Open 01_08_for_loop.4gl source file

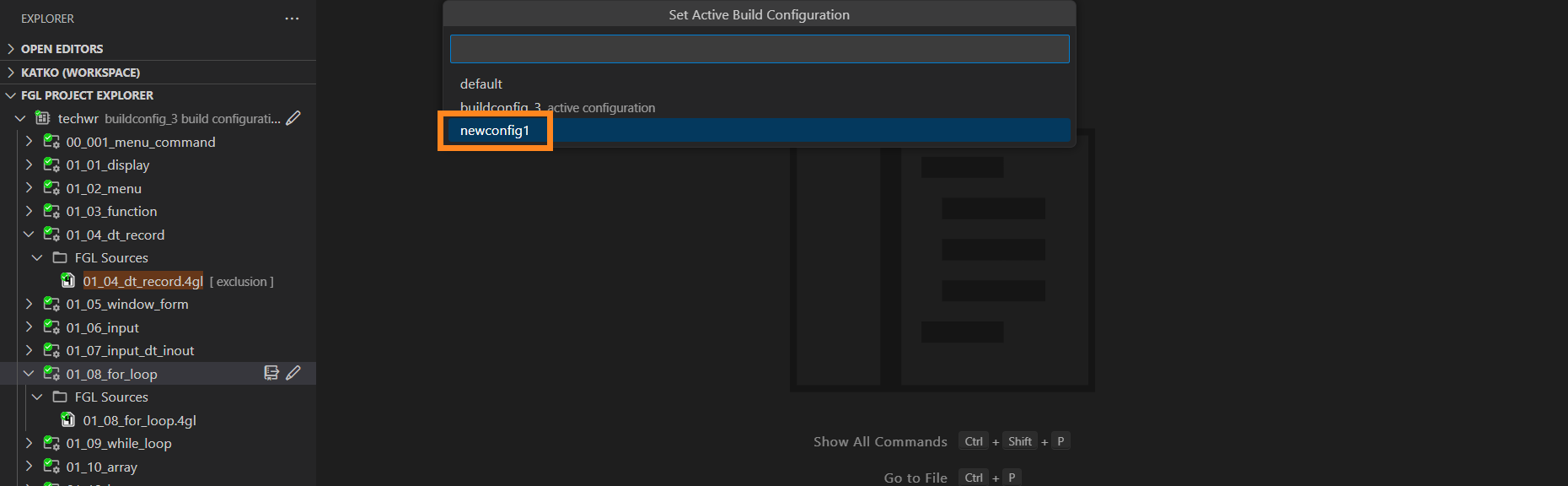pos(140,420)
